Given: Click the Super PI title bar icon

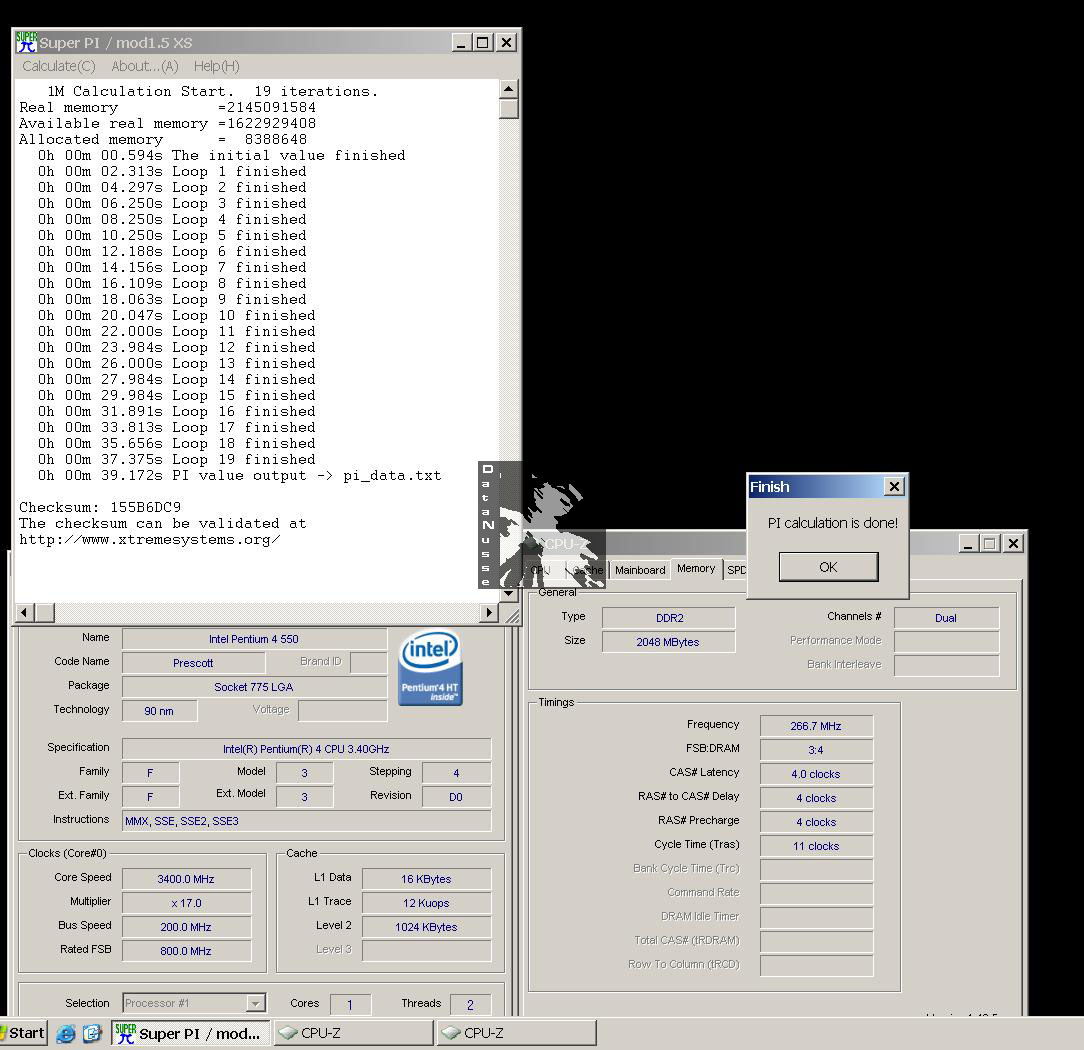Looking at the screenshot, I should 26,42.
